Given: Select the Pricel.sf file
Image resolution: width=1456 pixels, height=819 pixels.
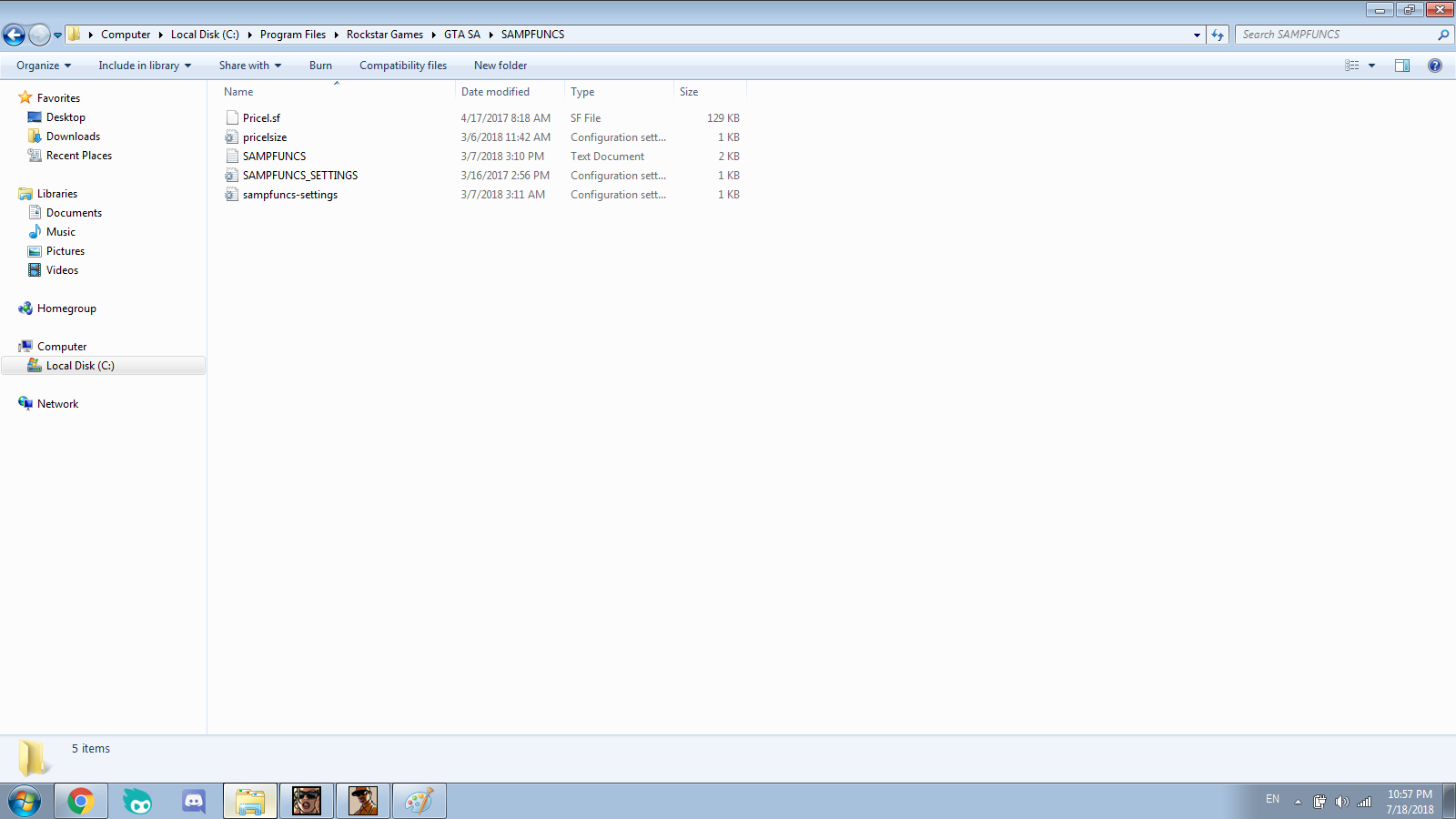Looking at the screenshot, I should point(261,118).
